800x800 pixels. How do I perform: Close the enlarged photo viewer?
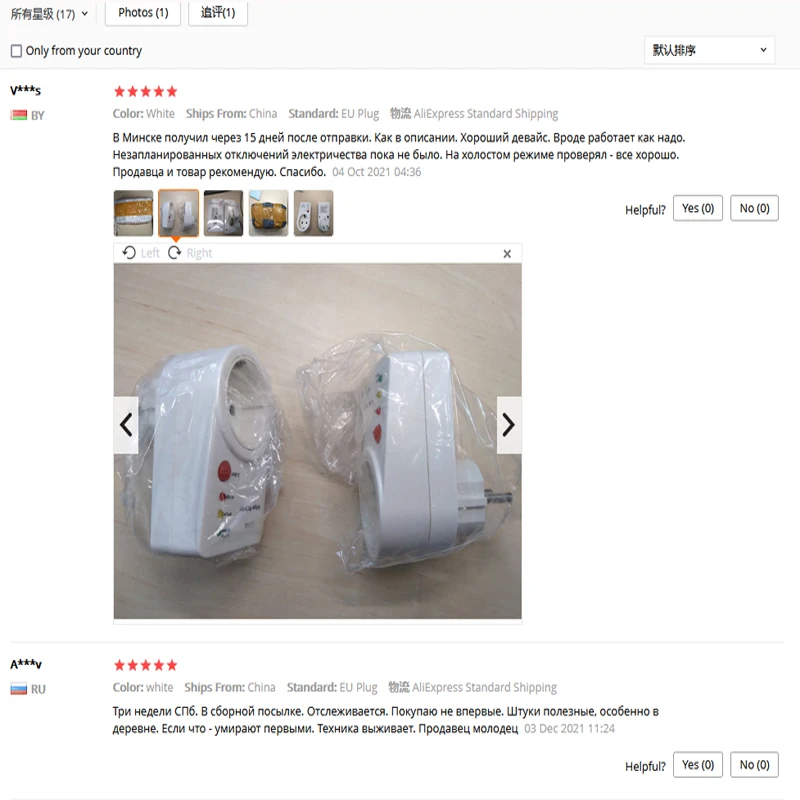[x=507, y=254]
